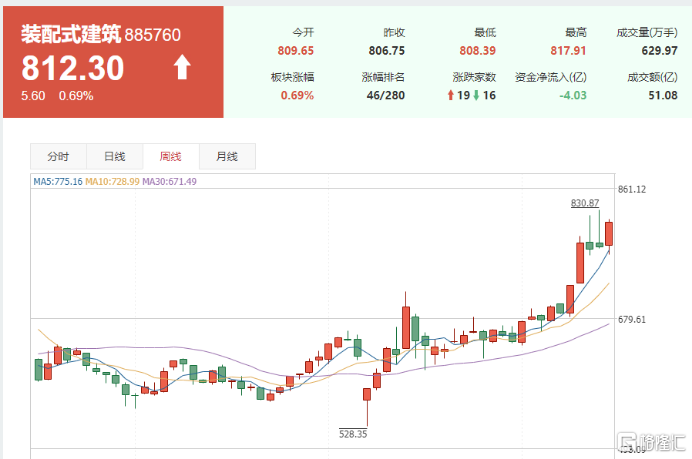This screenshot has height=459, width=692.
Task: Click the MA10:728.99 indicator label
Action: [112, 182]
